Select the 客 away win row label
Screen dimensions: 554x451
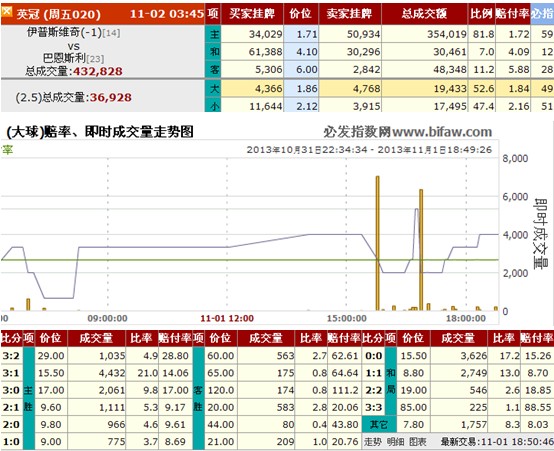coord(214,69)
